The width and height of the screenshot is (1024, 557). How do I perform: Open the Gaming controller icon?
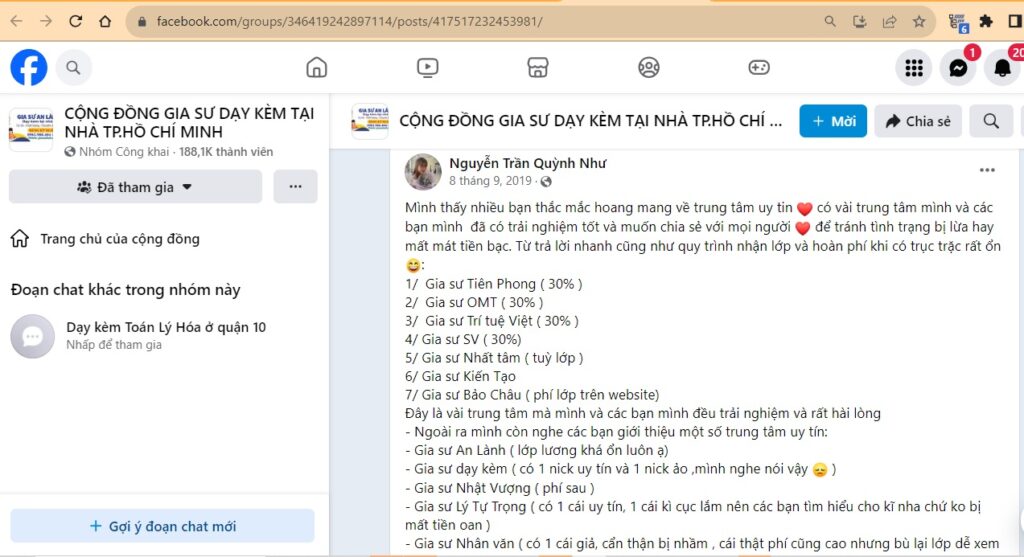759,67
